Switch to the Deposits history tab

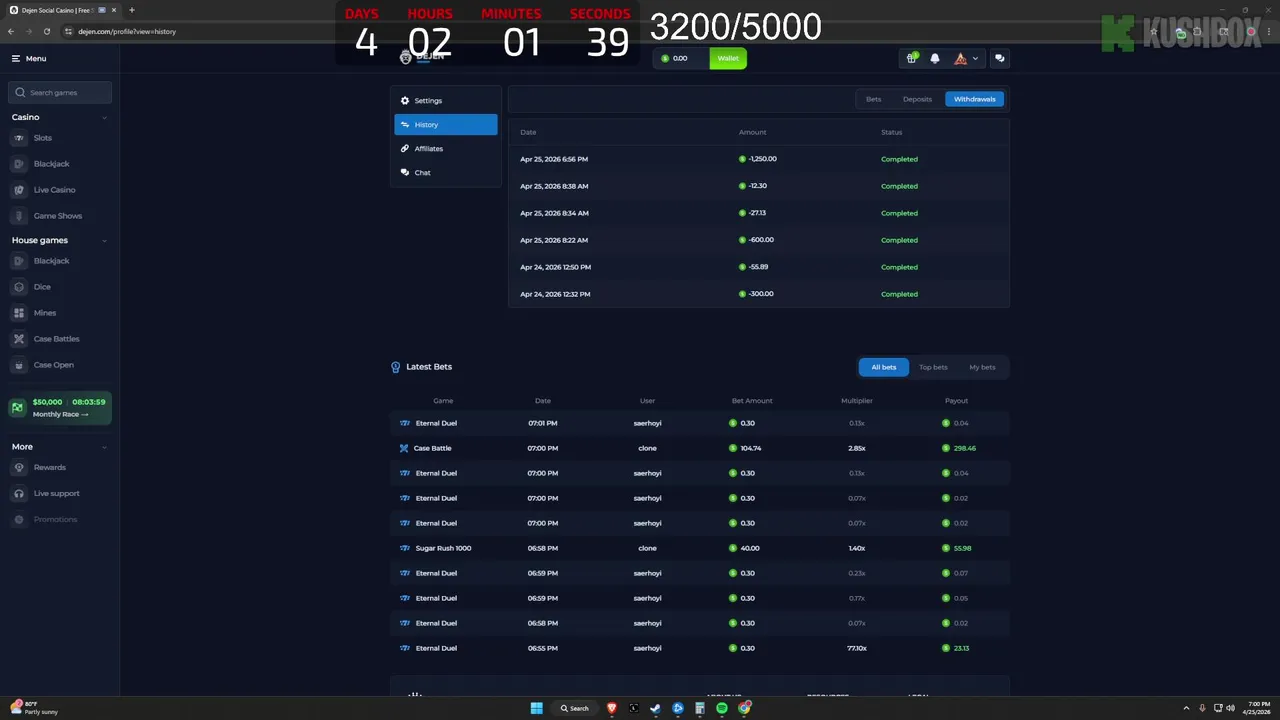917,99
